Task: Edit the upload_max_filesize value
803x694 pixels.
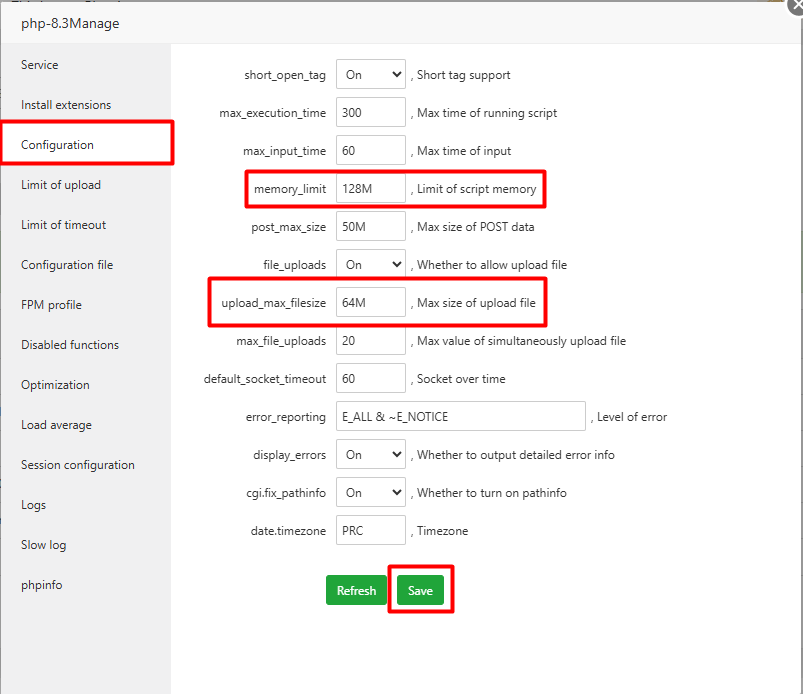Action: tap(370, 302)
